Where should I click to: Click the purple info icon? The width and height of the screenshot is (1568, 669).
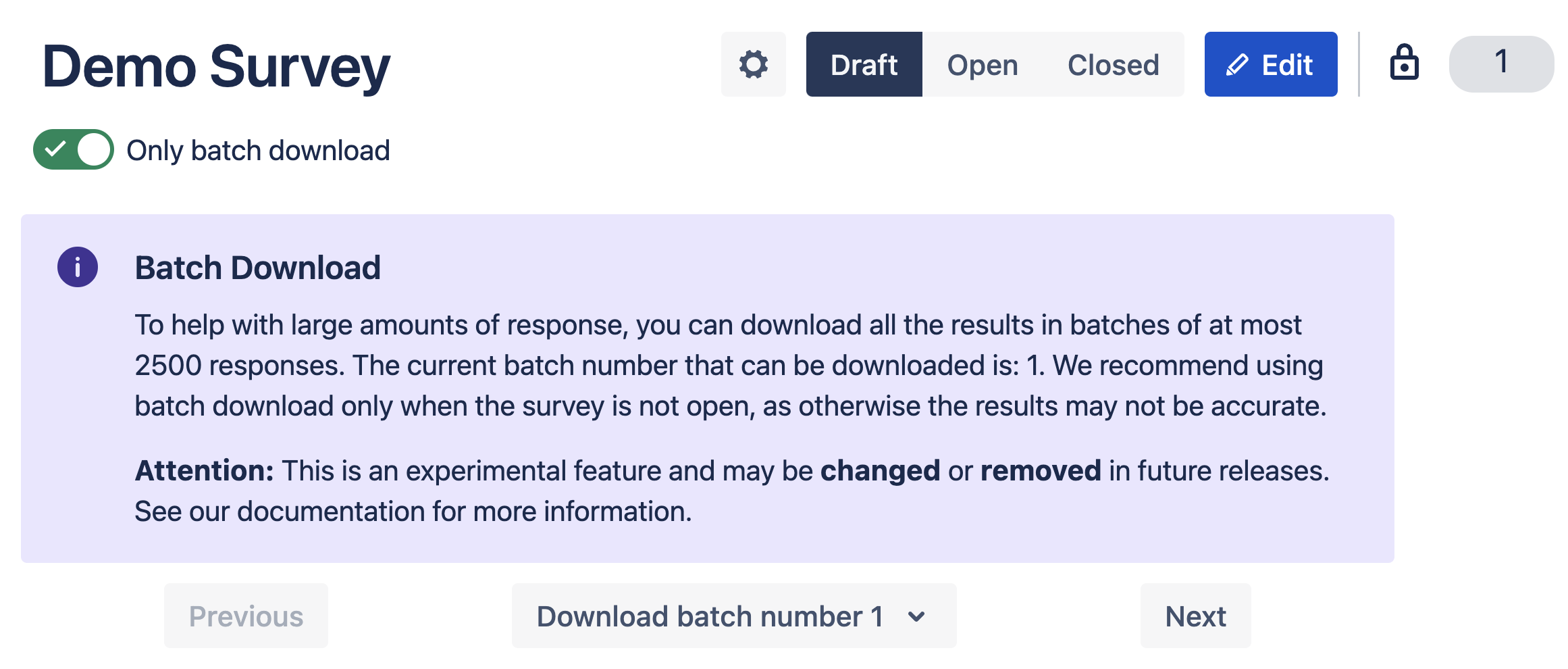click(78, 267)
